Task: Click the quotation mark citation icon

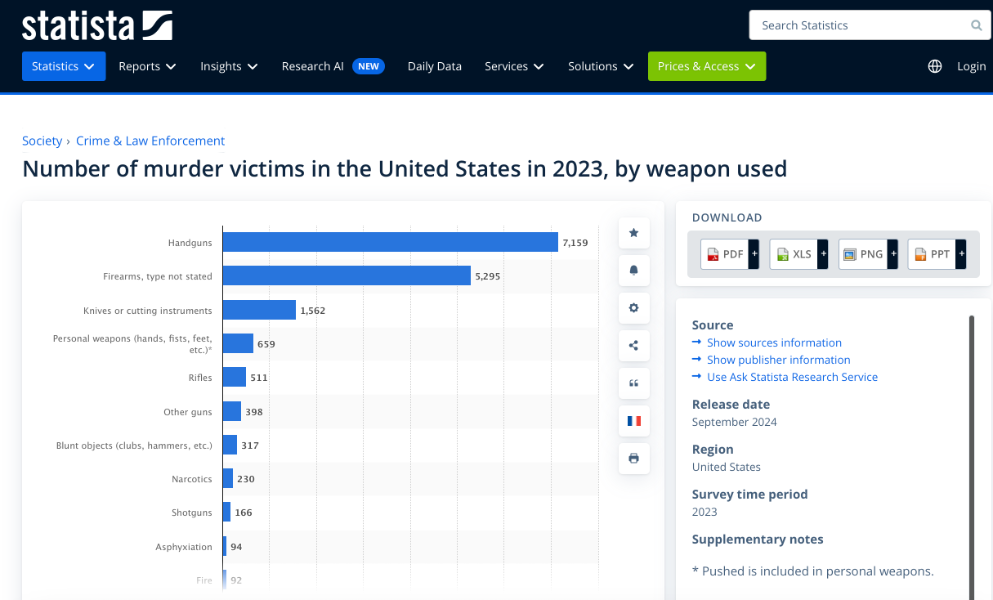Action: (x=633, y=383)
